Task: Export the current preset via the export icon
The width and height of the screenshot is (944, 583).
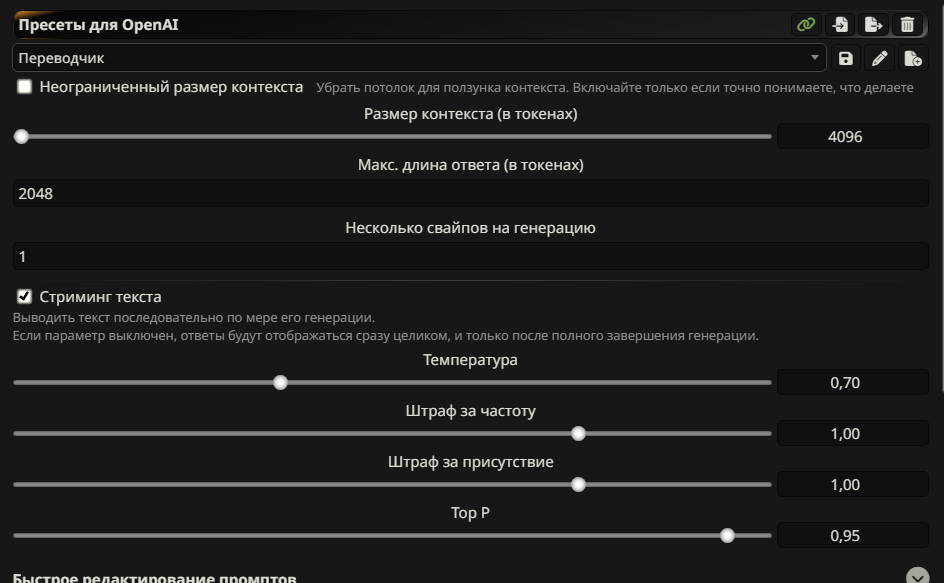Action: tap(873, 25)
